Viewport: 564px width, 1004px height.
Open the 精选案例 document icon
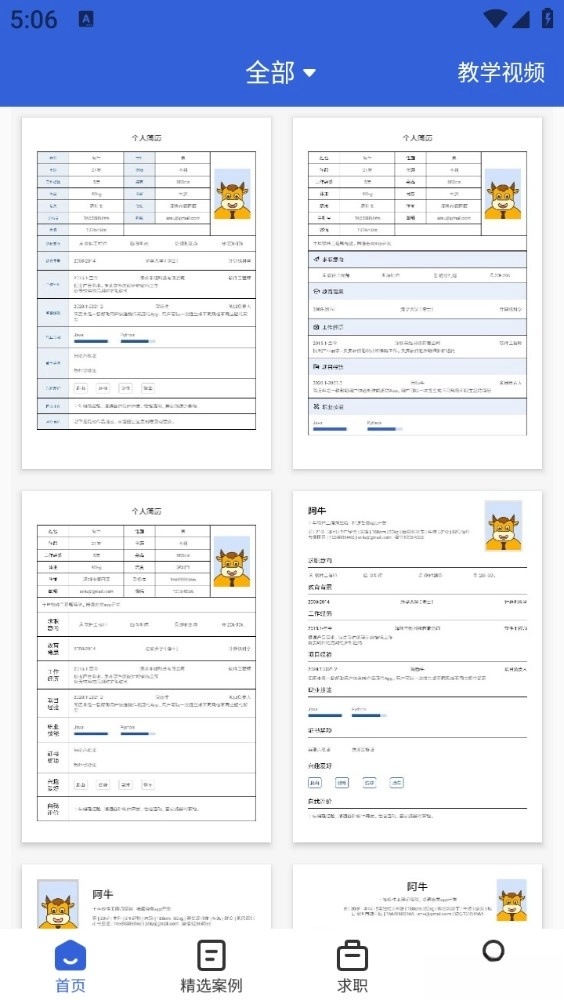point(211,955)
